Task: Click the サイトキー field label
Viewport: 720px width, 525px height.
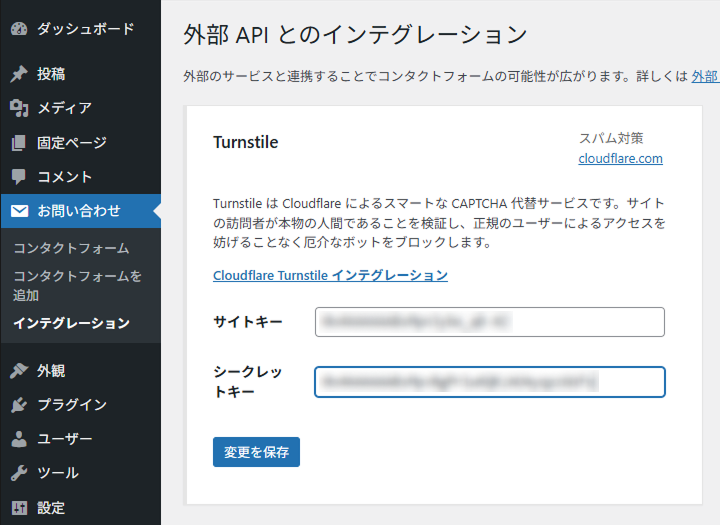Action: click(x=248, y=322)
